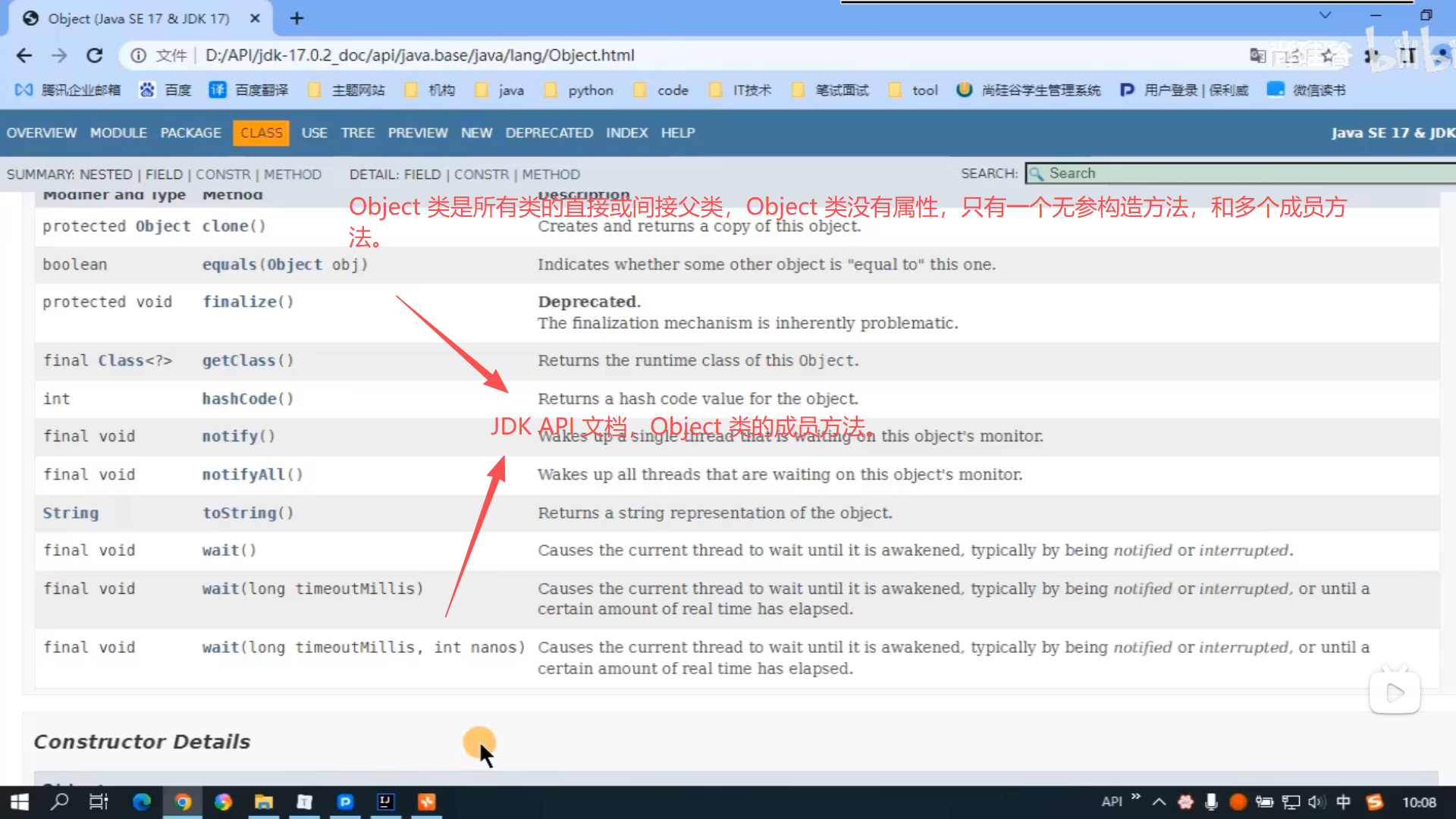Click the Windows Start button
The width and height of the screenshot is (1456, 819).
pos(20,802)
